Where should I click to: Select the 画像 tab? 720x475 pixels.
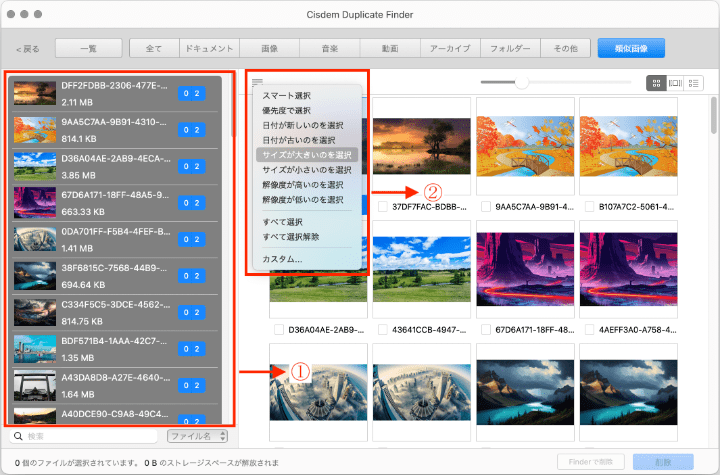pos(270,48)
